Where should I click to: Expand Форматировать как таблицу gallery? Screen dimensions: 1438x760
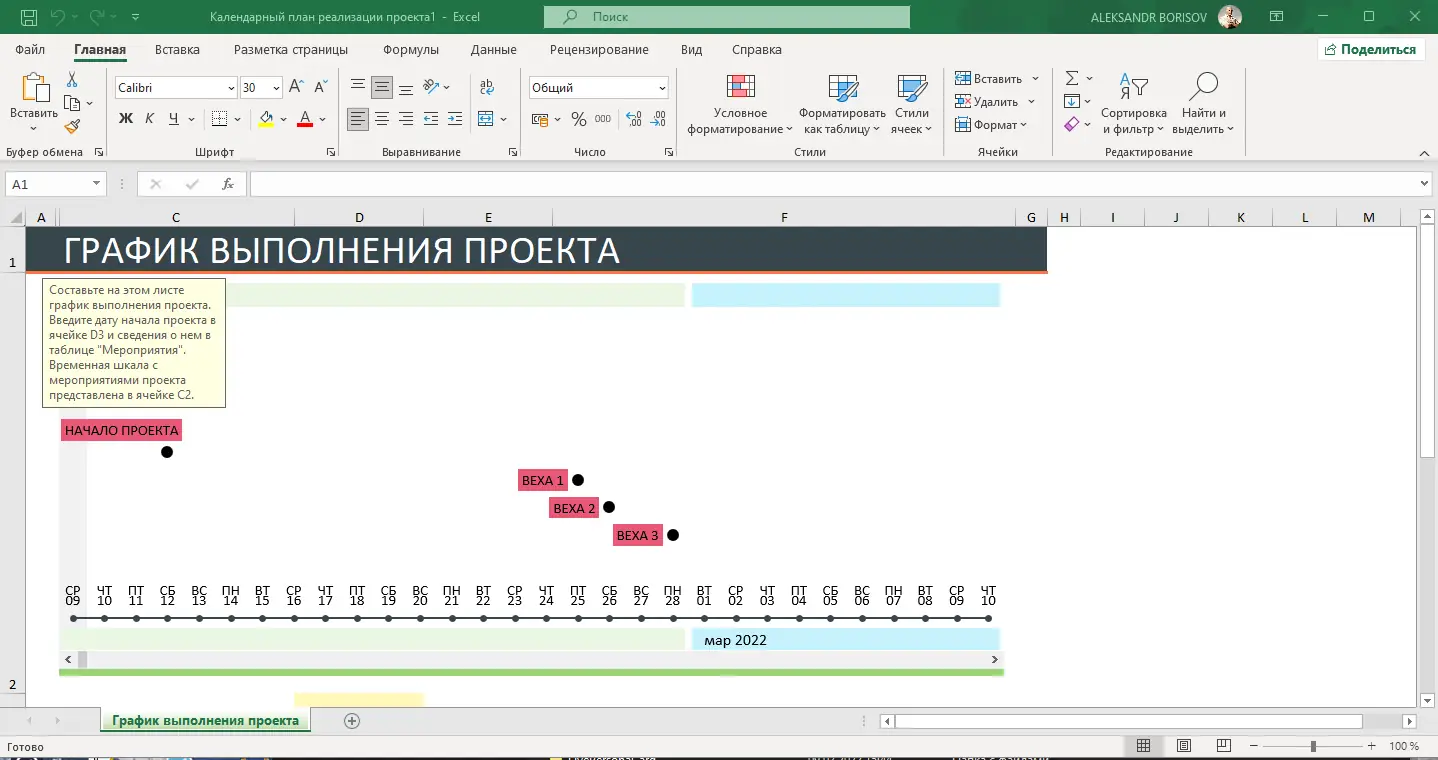click(842, 104)
